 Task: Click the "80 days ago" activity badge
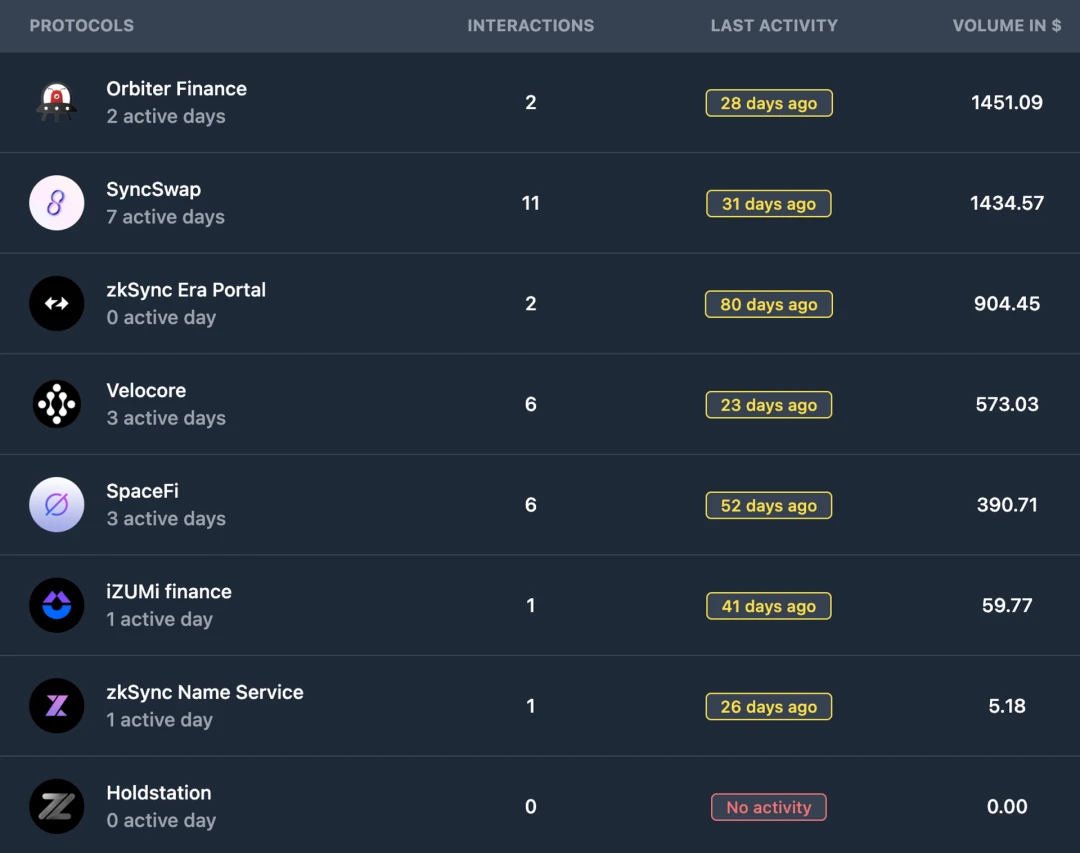tap(768, 304)
